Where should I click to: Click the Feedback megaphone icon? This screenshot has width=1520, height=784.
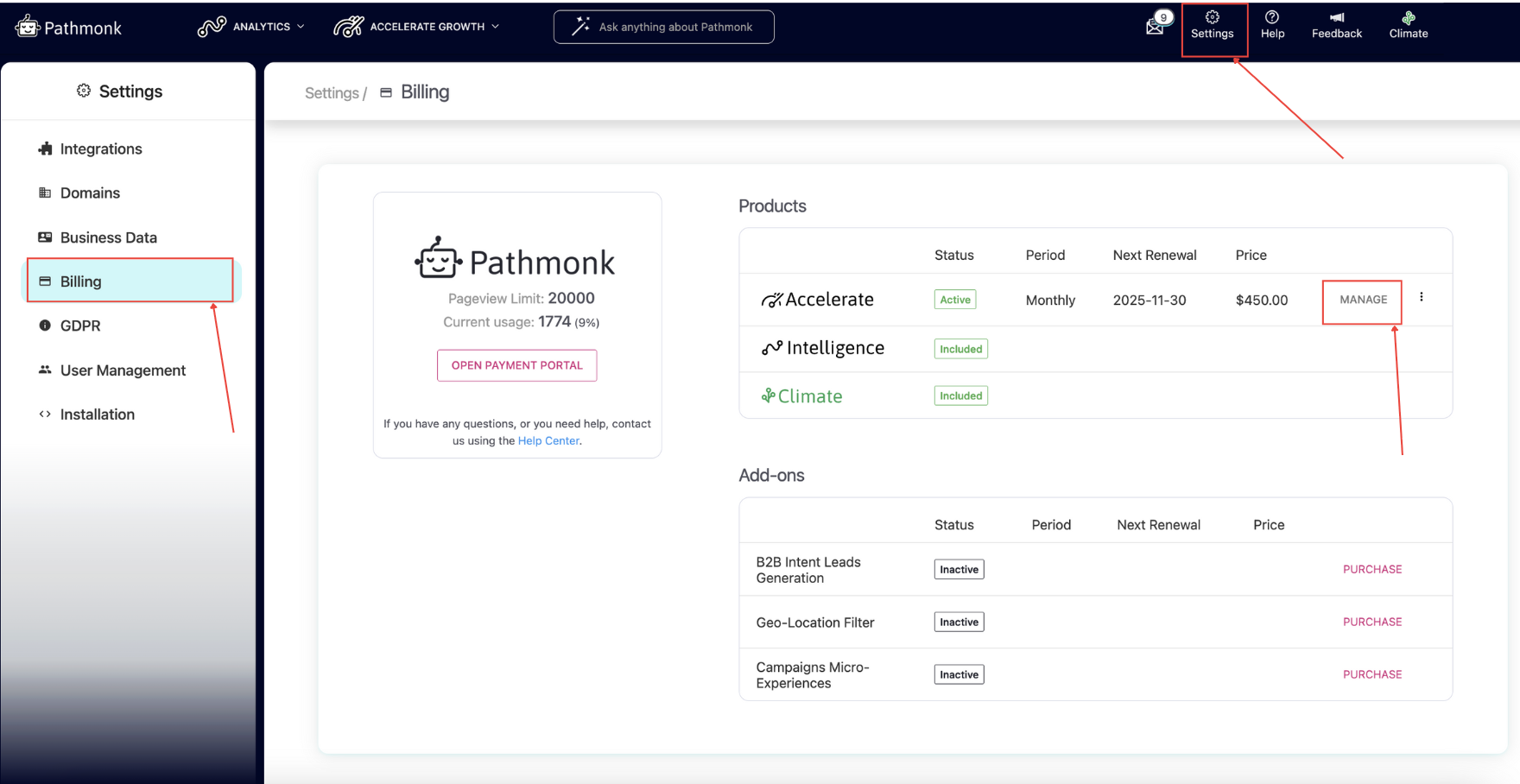pos(1336,17)
